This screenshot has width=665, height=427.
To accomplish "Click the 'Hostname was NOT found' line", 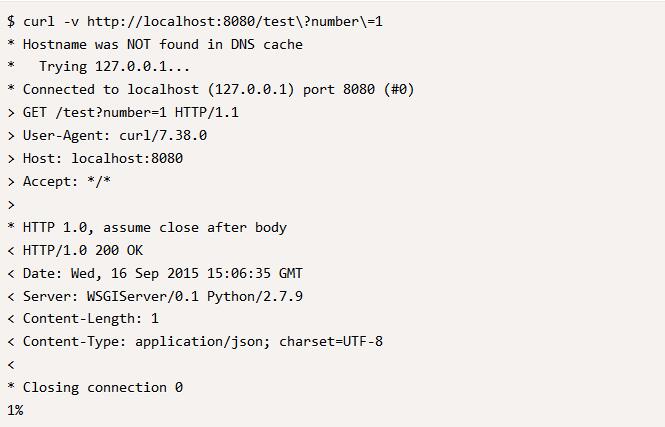I will [x=155, y=44].
